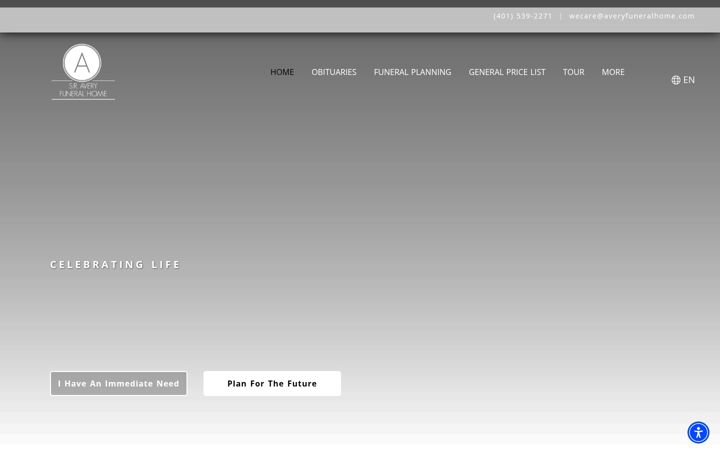Click the phone number (401) 539-2271
Image resolution: width=720 pixels, height=450 pixels.
pyautogui.click(x=523, y=16)
